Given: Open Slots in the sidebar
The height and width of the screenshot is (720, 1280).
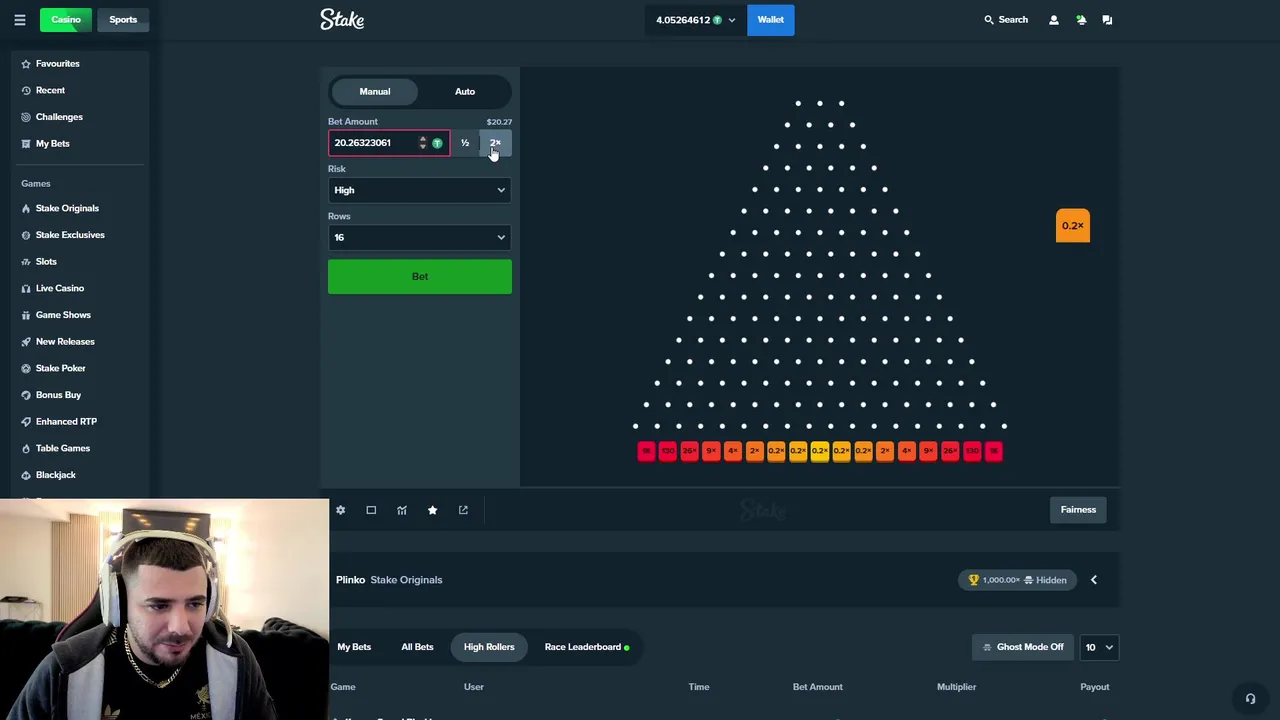Looking at the screenshot, I should coord(46,261).
